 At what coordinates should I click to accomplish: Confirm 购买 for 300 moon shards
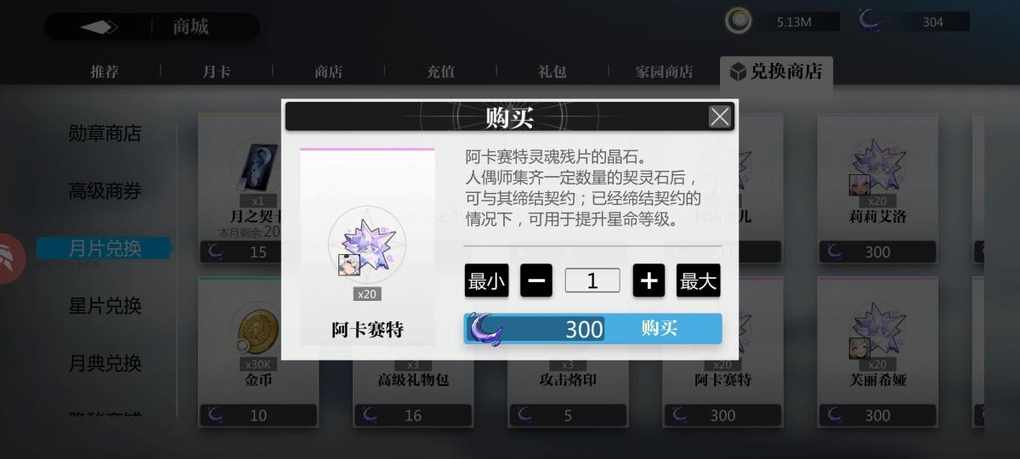click(x=593, y=329)
